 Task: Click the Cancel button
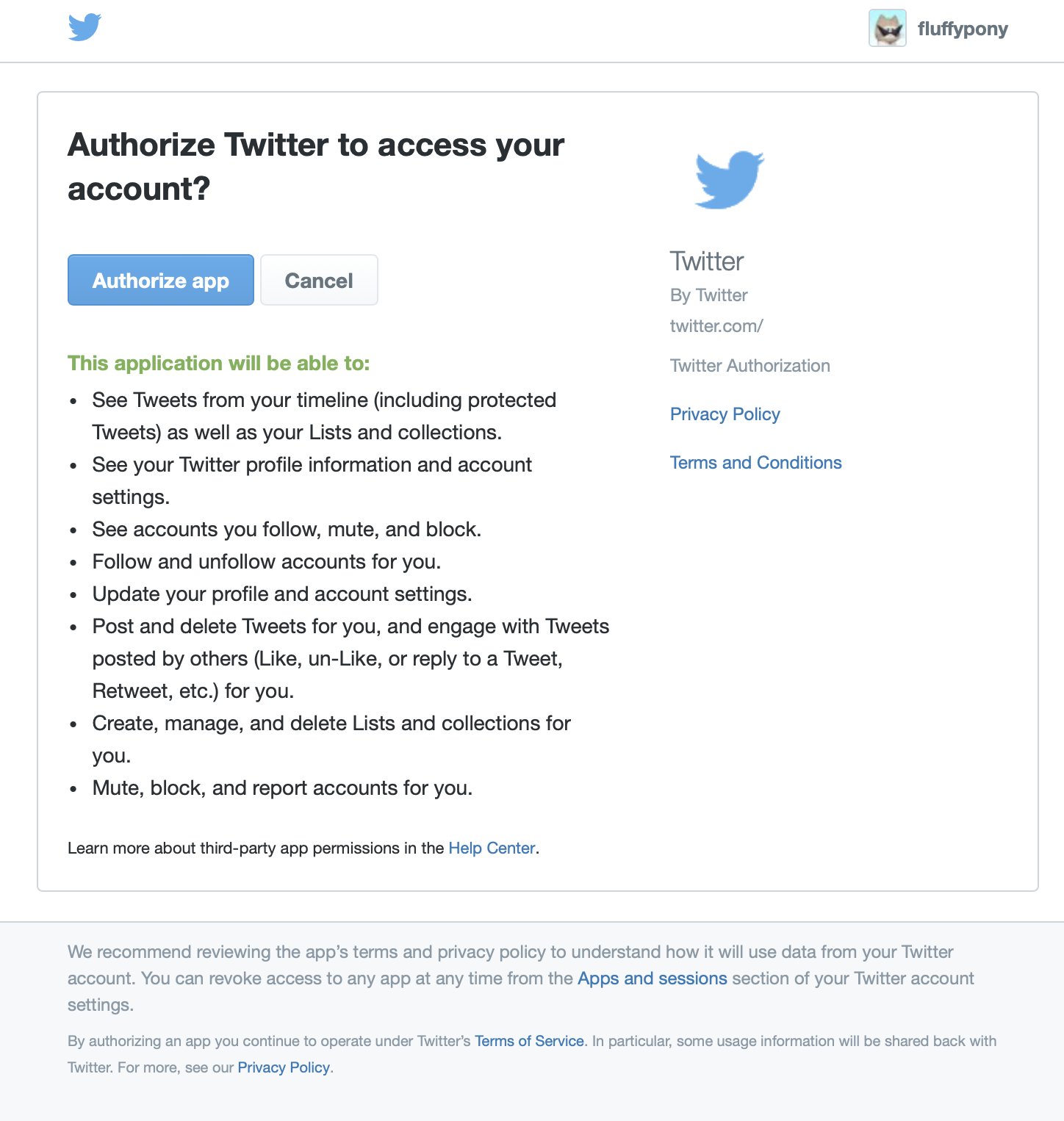[318, 280]
